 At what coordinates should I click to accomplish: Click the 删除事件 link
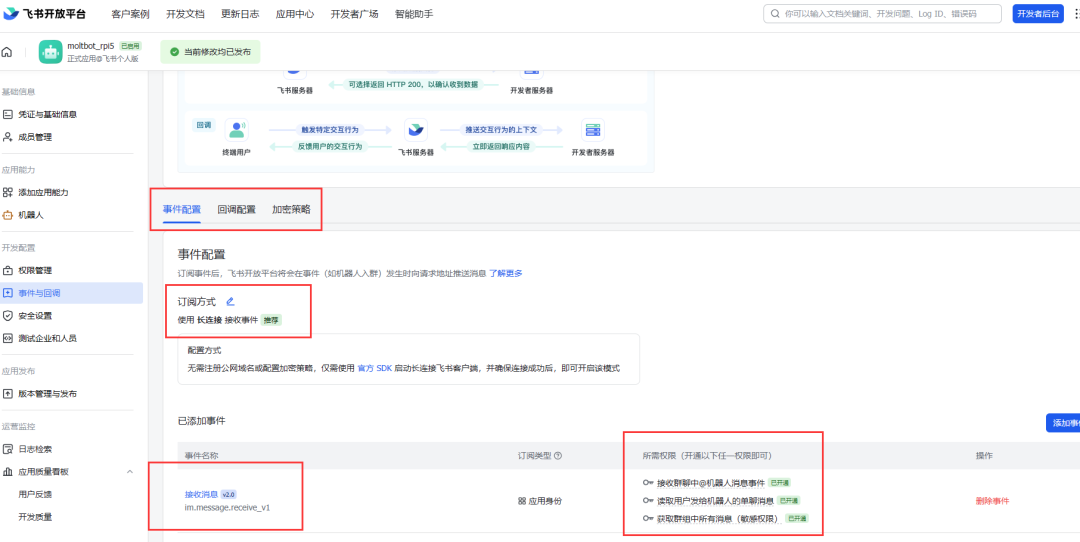[x=993, y=501]
